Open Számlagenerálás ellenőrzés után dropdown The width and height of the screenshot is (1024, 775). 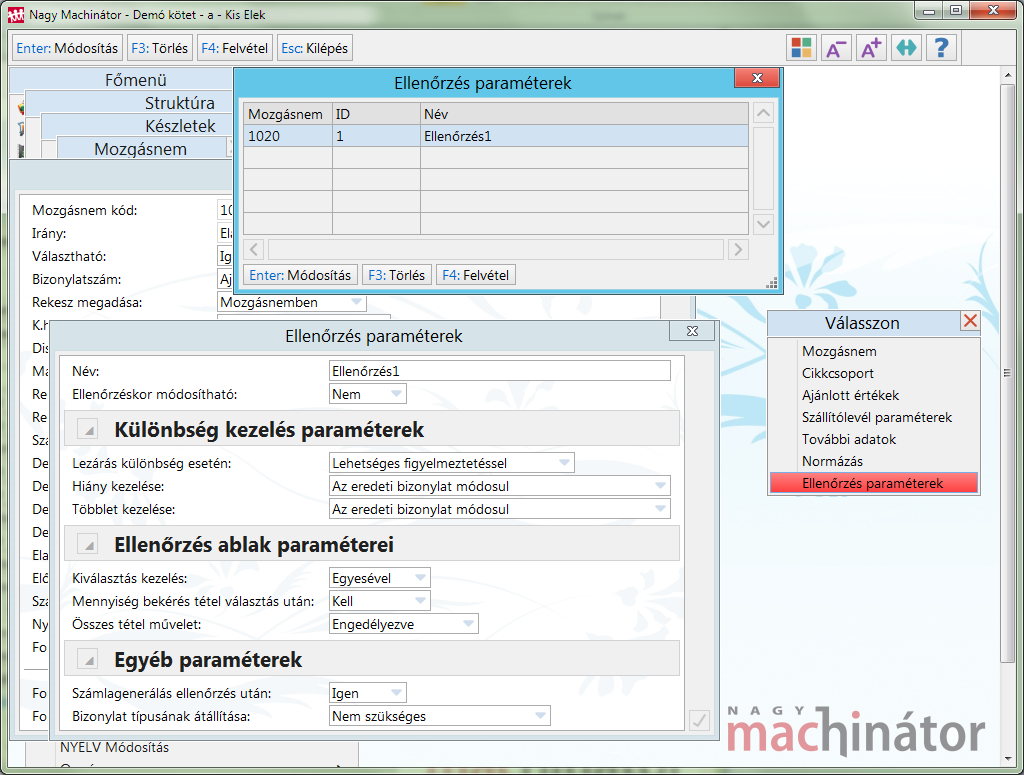tap(368, 693)
